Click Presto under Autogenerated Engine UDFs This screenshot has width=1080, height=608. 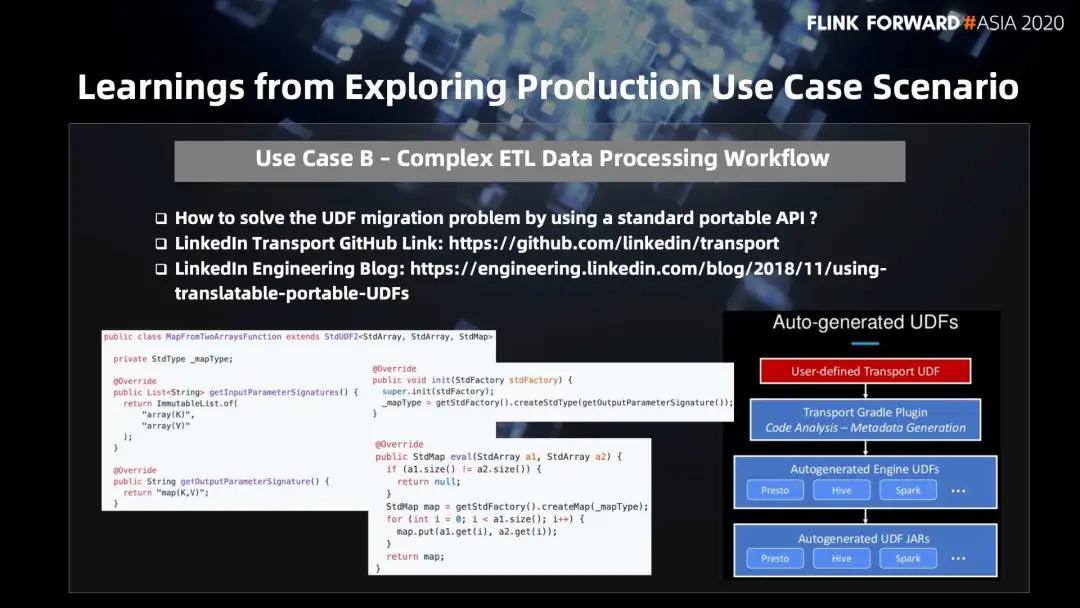click(x=775, y=490)
